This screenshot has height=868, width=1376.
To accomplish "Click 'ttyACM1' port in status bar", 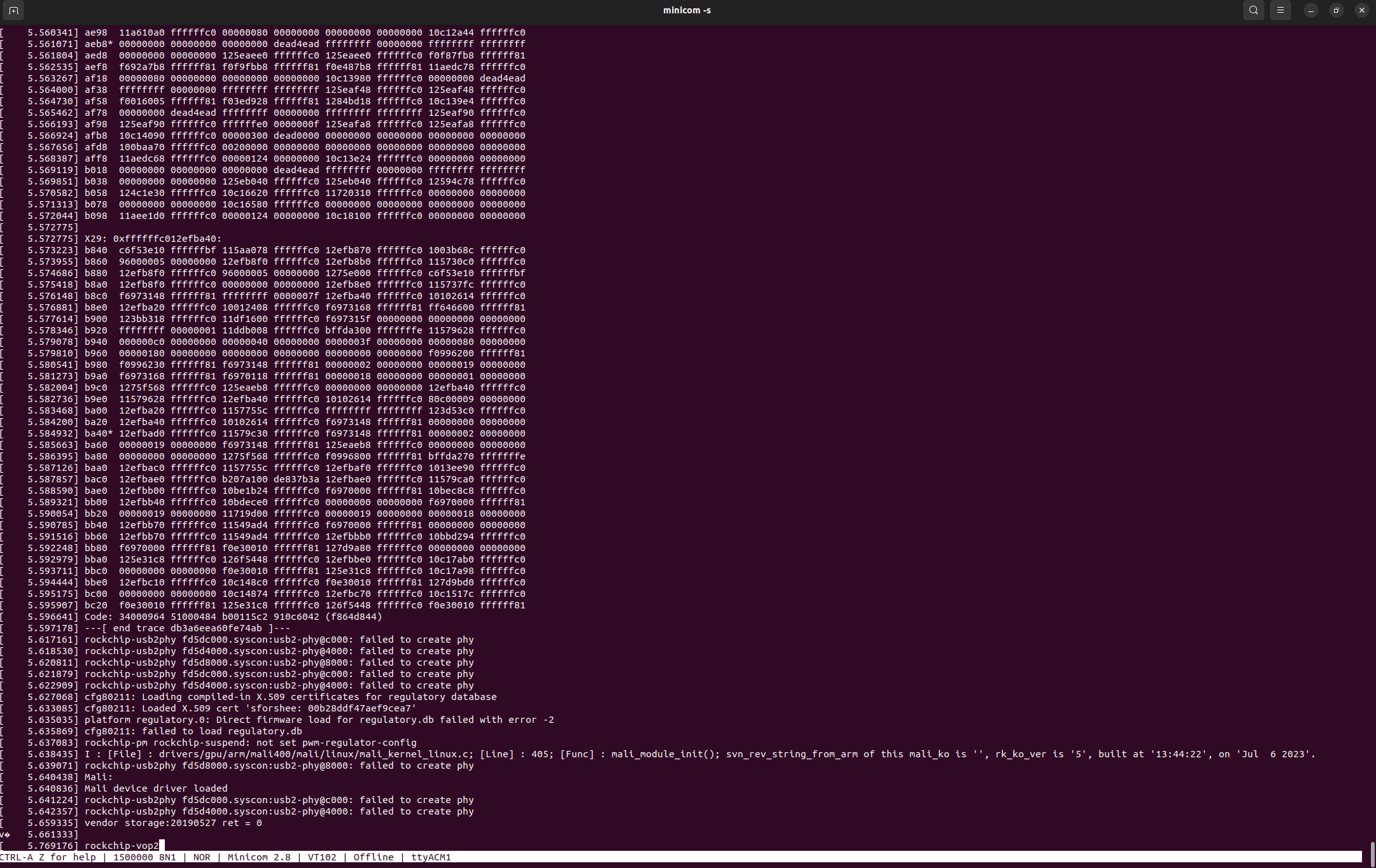I will pos(431,857).
